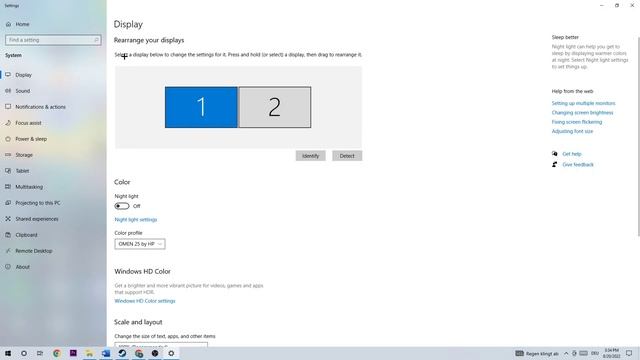Image resolution: width=640 pixels, height=360 pixels.
Task: Click inside the Find a setting field
Action: click(x=53, y=40)
